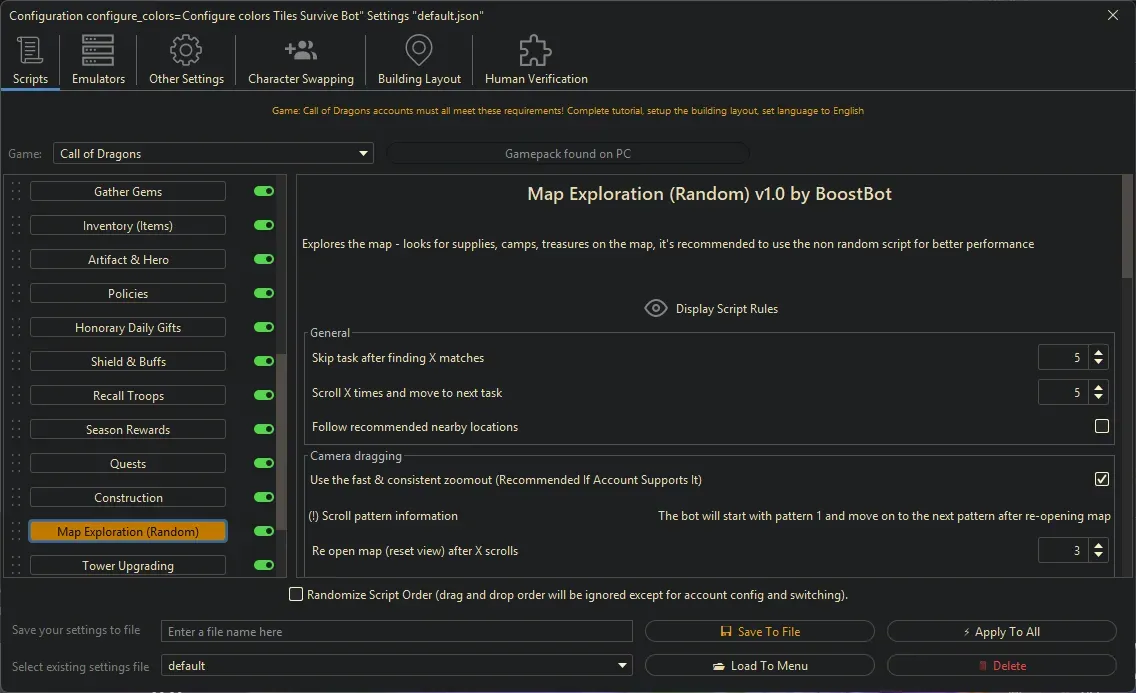This screenshot has height=693, width=1136.
Task: Open Other Settings gear icon
Action: 186,50
